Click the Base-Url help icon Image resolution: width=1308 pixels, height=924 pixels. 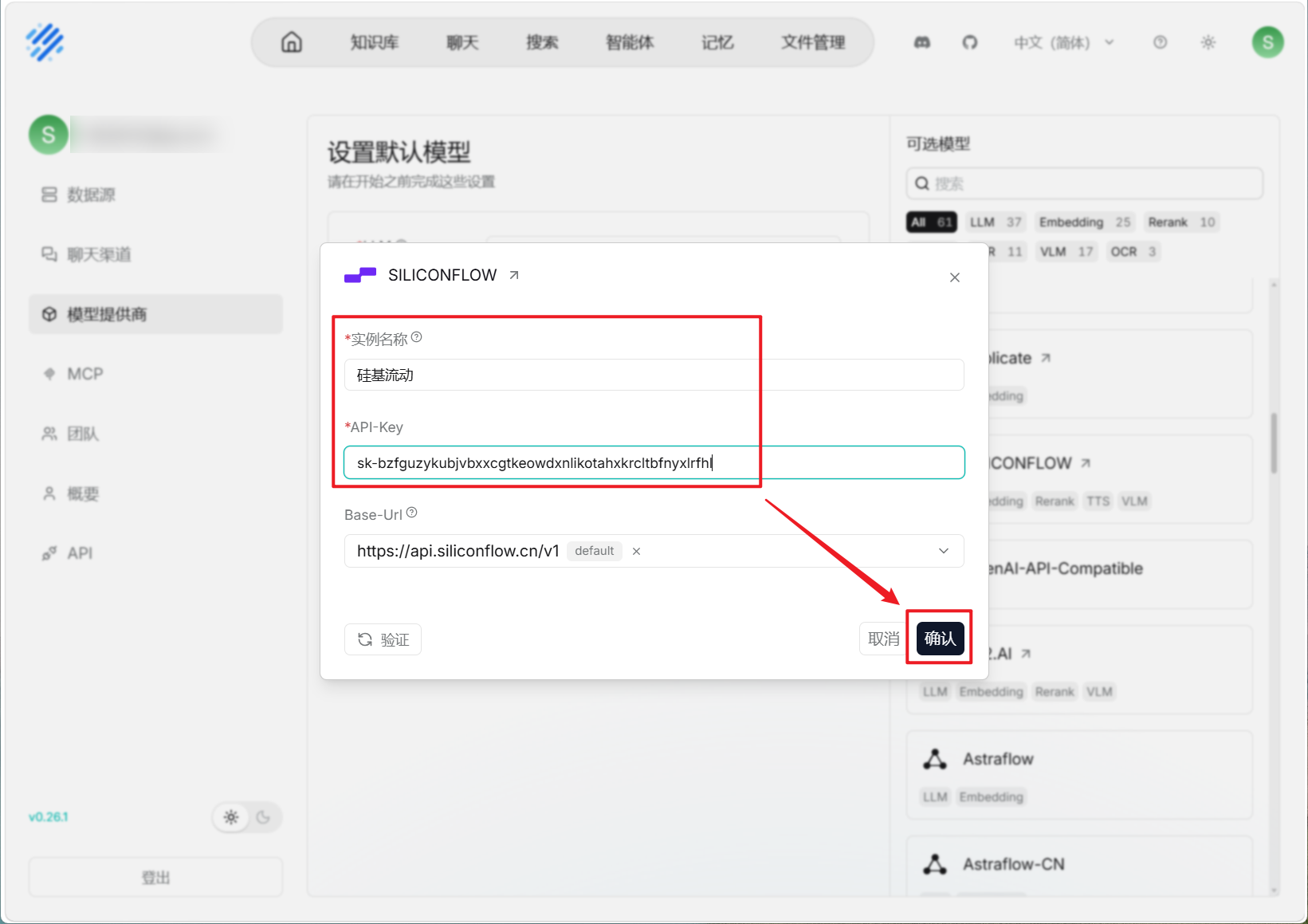pos(412,513)
